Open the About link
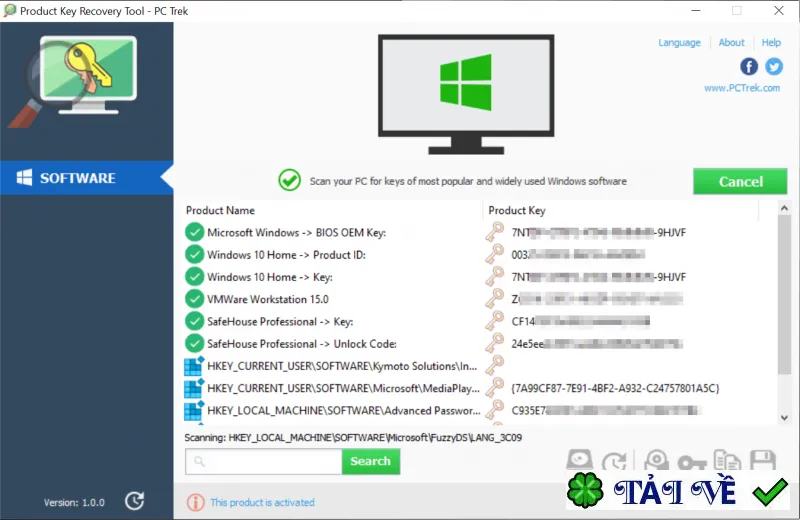The image size is (800, 520). 731,43
